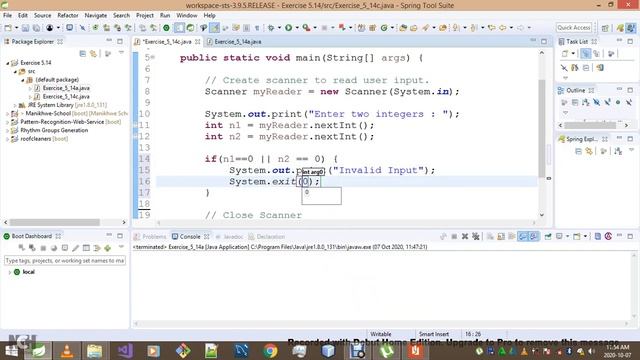This screenshot has width=640, height=360.
Task: Open the Source menu
Action: (42, 16)
